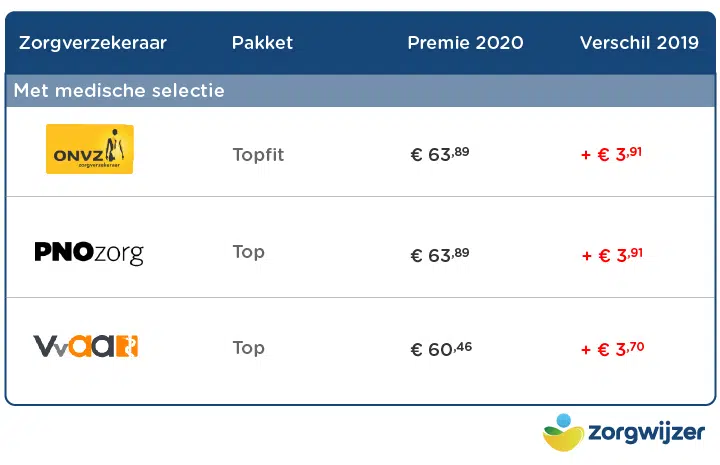The height and width of the screenshot is (465, 720).
Task: Click the Met medische selectie section bar
Action: [x=360, y=90]
